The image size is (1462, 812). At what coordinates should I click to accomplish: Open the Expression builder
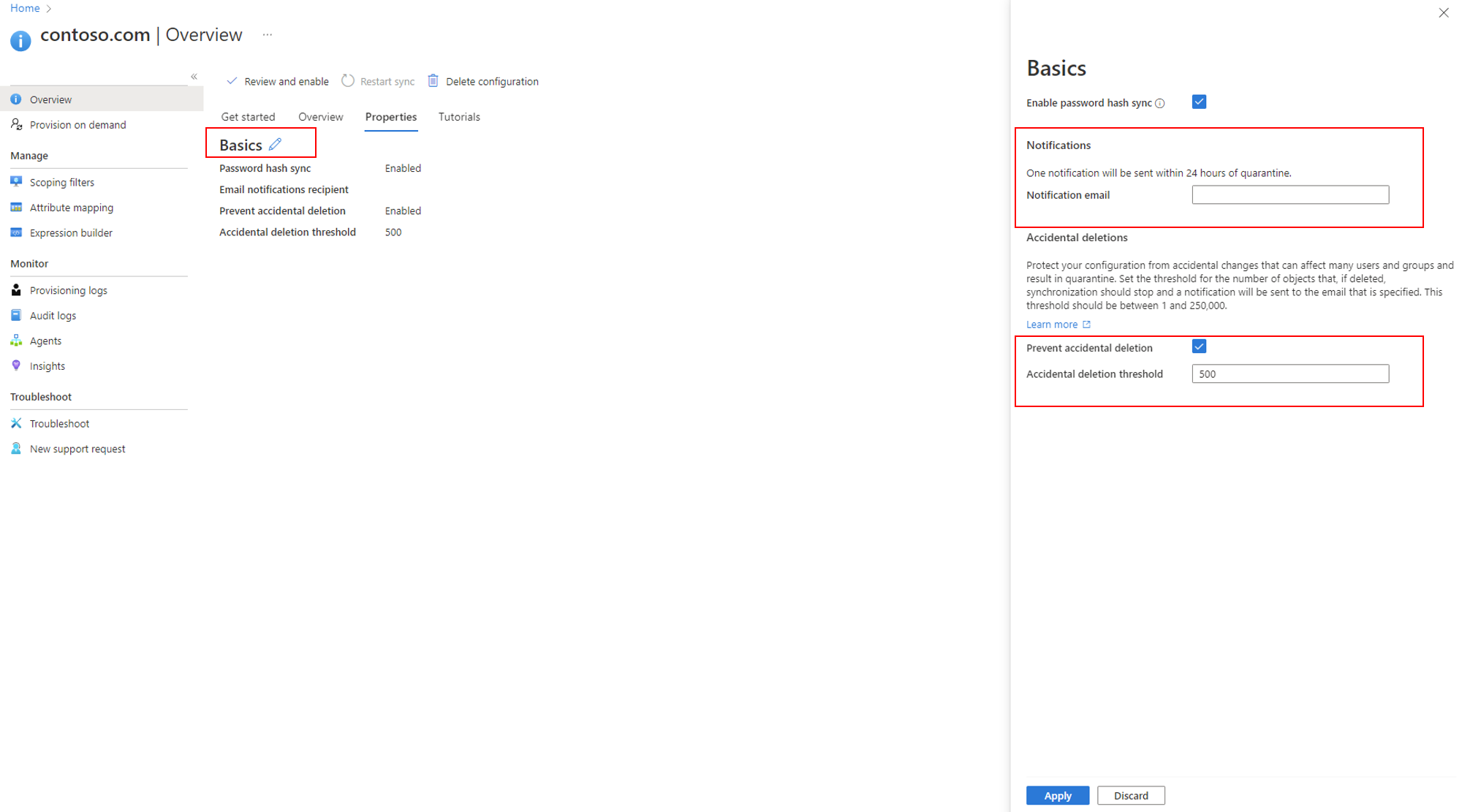pos(71,233)
